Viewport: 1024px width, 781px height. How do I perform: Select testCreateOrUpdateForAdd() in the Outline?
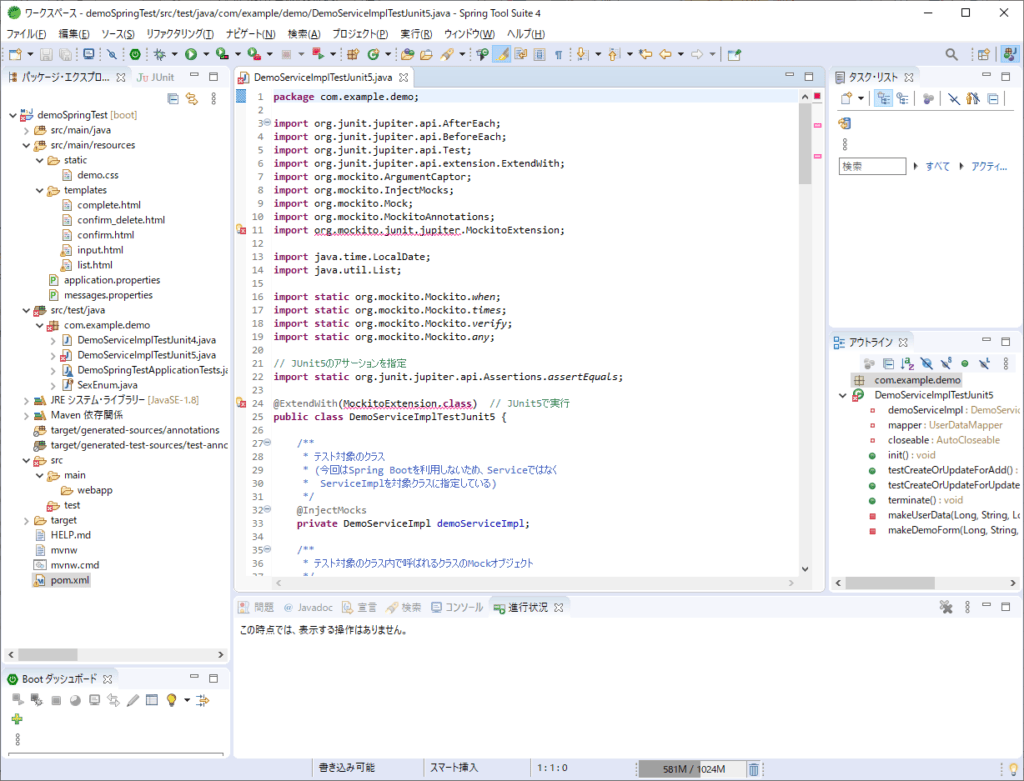point(952,470)
